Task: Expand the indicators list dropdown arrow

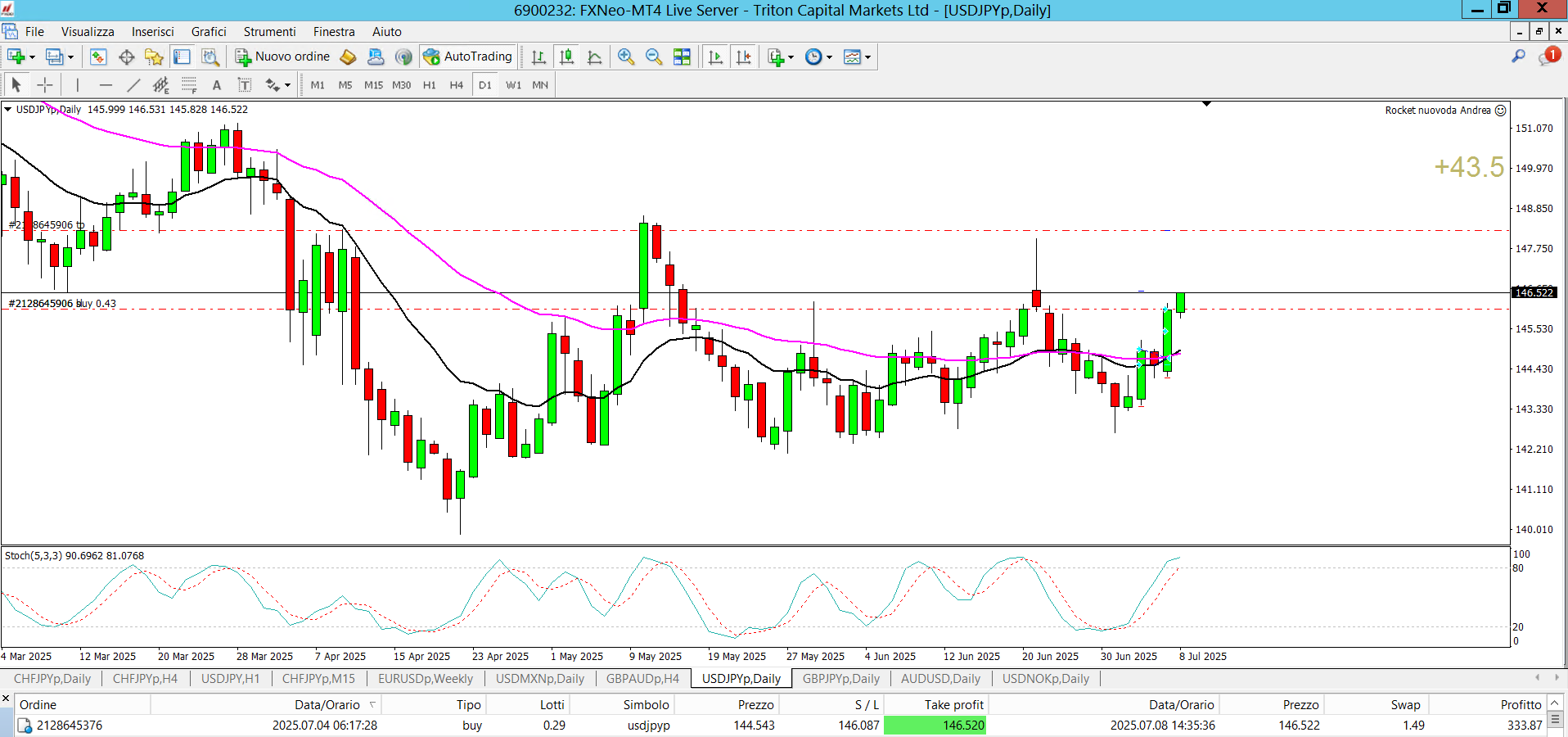Action: [791, 57]
